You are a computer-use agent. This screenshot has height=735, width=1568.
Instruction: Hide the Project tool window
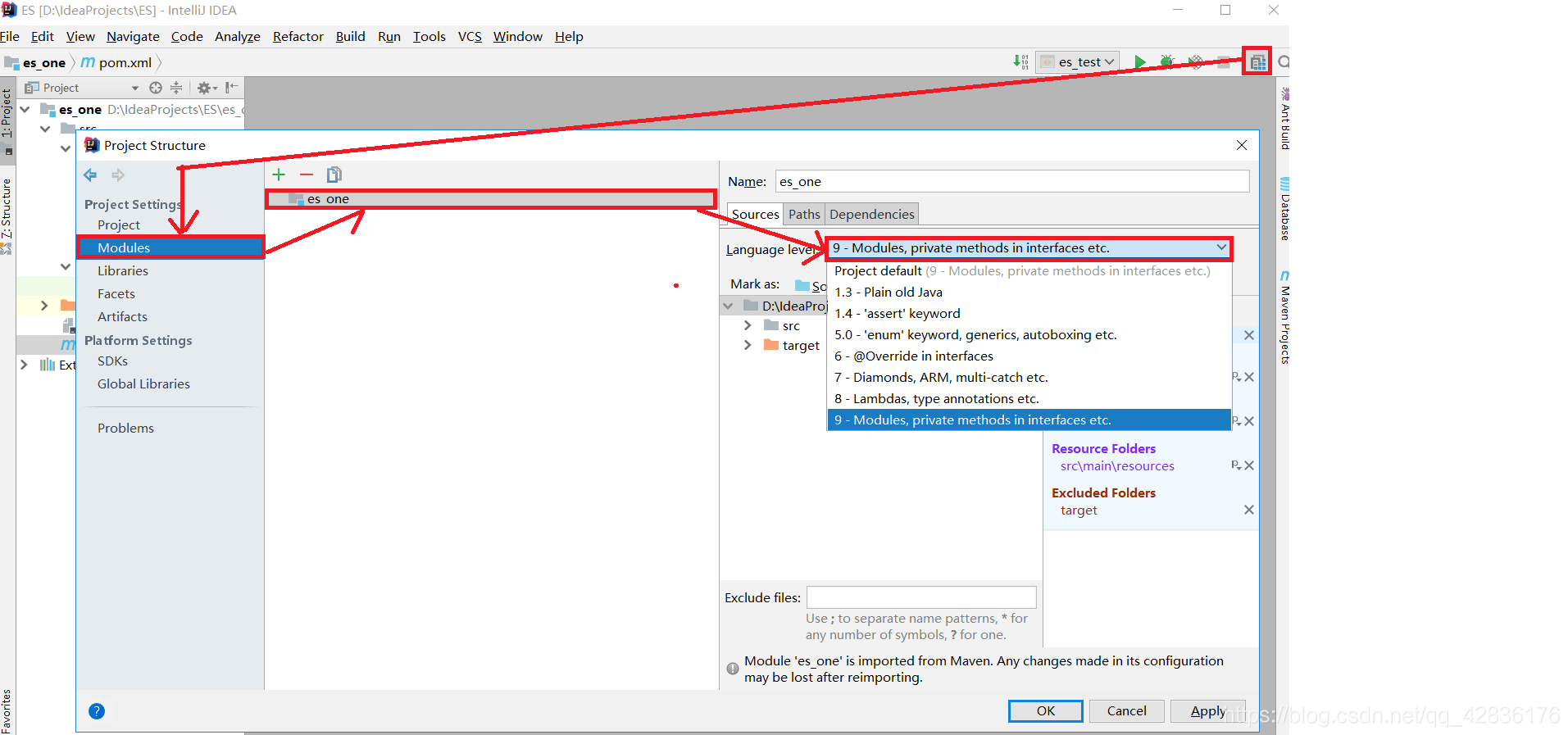(232, 88)
